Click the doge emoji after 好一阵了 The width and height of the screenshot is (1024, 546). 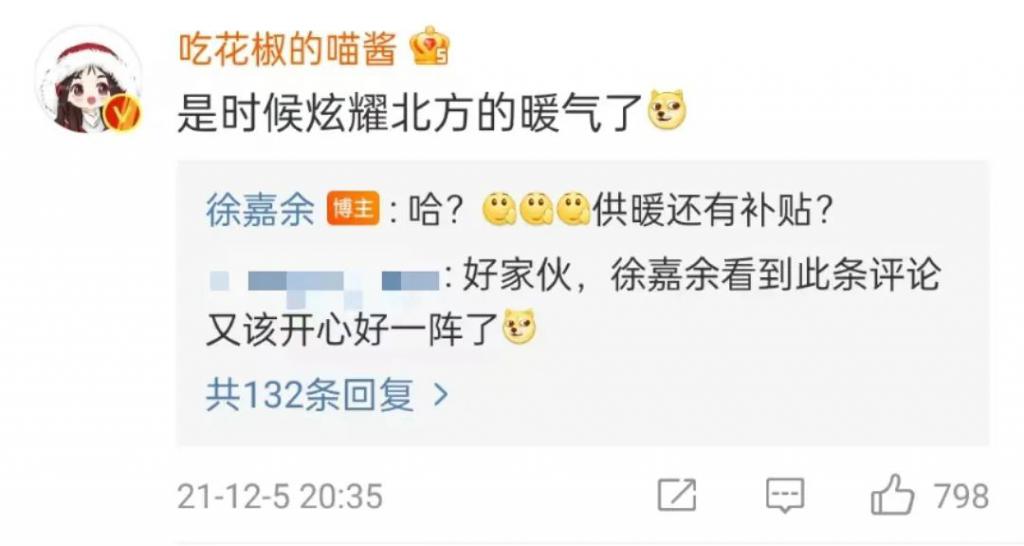519,327
